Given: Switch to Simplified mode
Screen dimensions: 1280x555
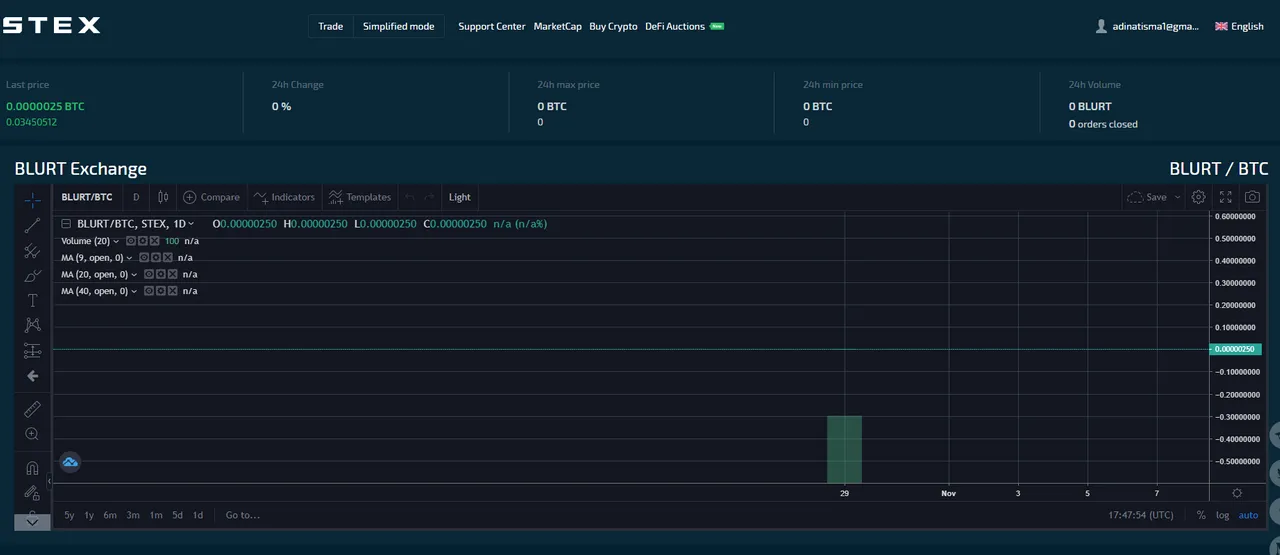Looking at the screenshot, I should click(x=398, y=26).
